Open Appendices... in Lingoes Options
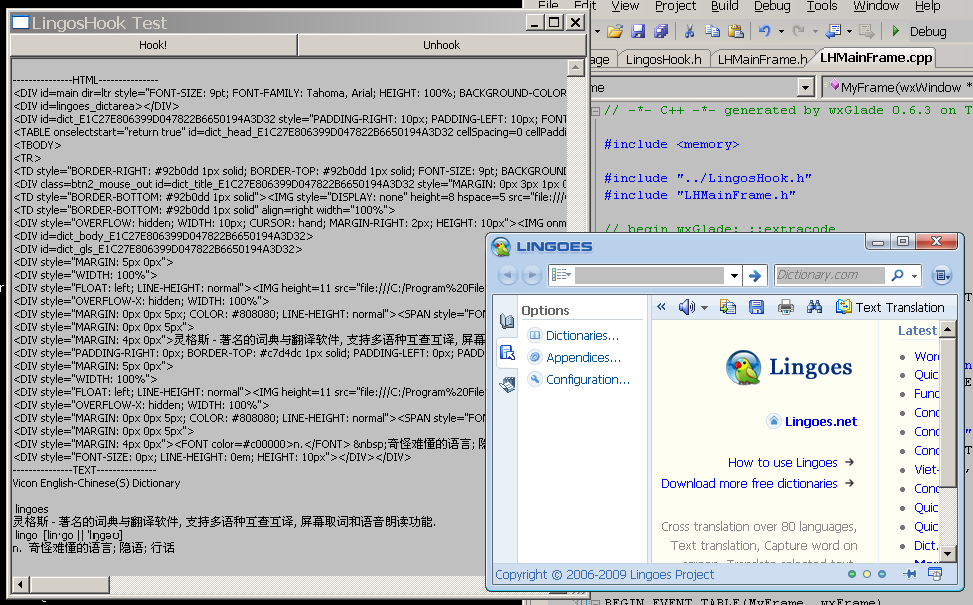 click(x=583, y=357)
